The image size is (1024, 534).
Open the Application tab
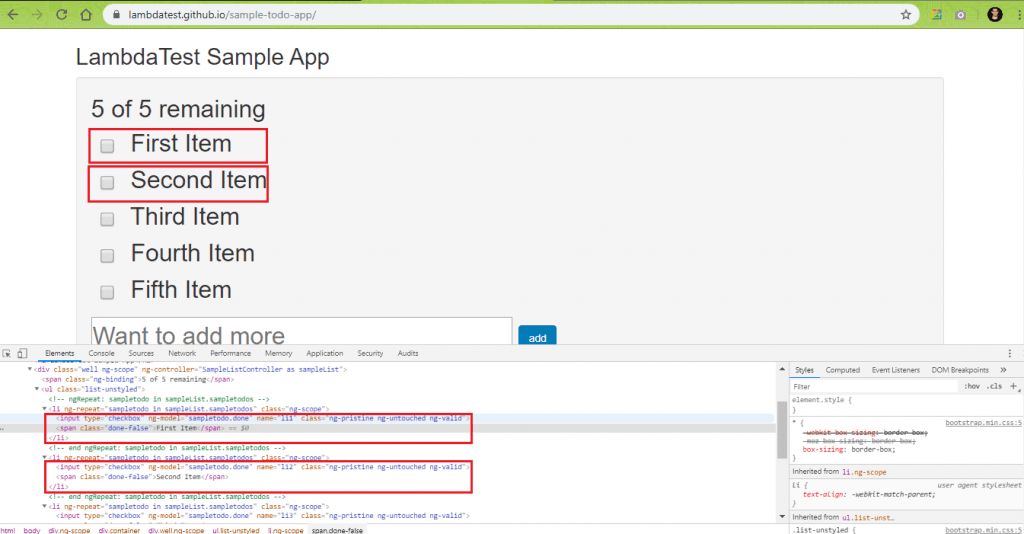pos(325,353)
